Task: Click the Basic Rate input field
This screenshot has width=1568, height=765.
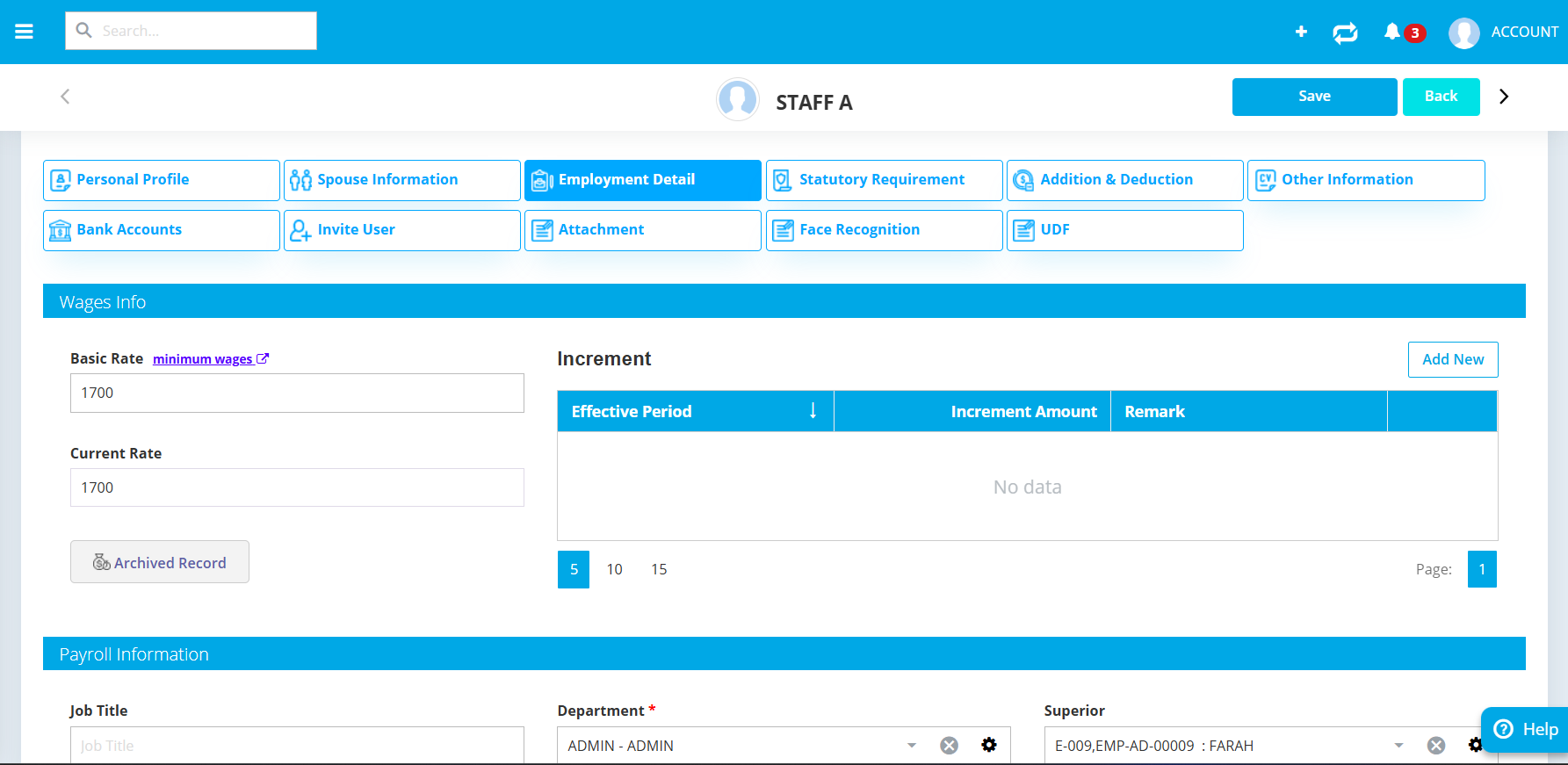Action: coord(297,393)
